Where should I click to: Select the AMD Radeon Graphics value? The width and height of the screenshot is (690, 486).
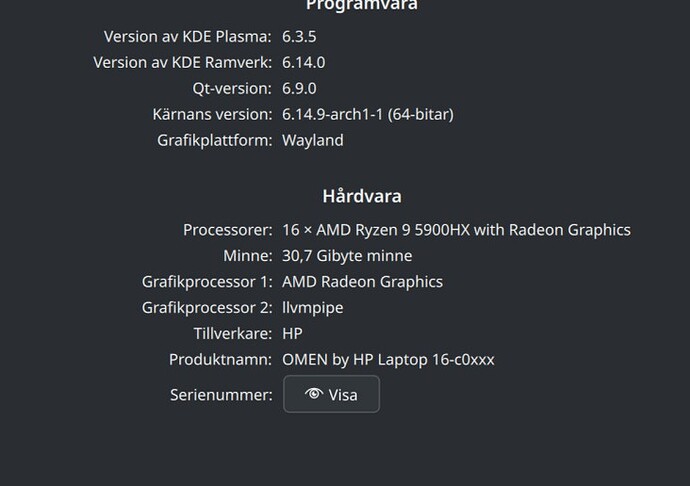click(x=363, y=282)
